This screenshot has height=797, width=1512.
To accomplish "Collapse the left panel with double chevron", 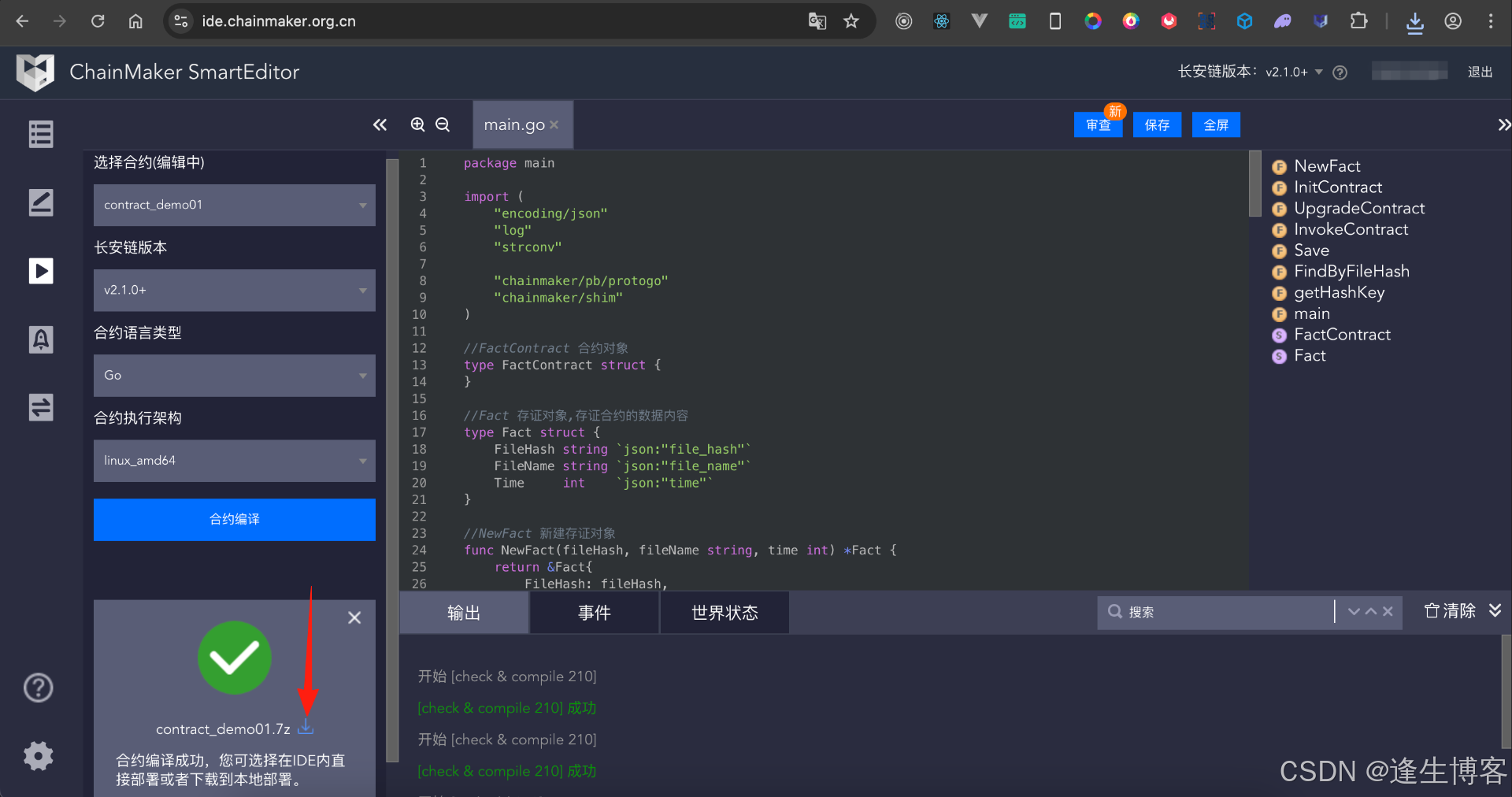I will pyautogui.click(x=380, y=124).
